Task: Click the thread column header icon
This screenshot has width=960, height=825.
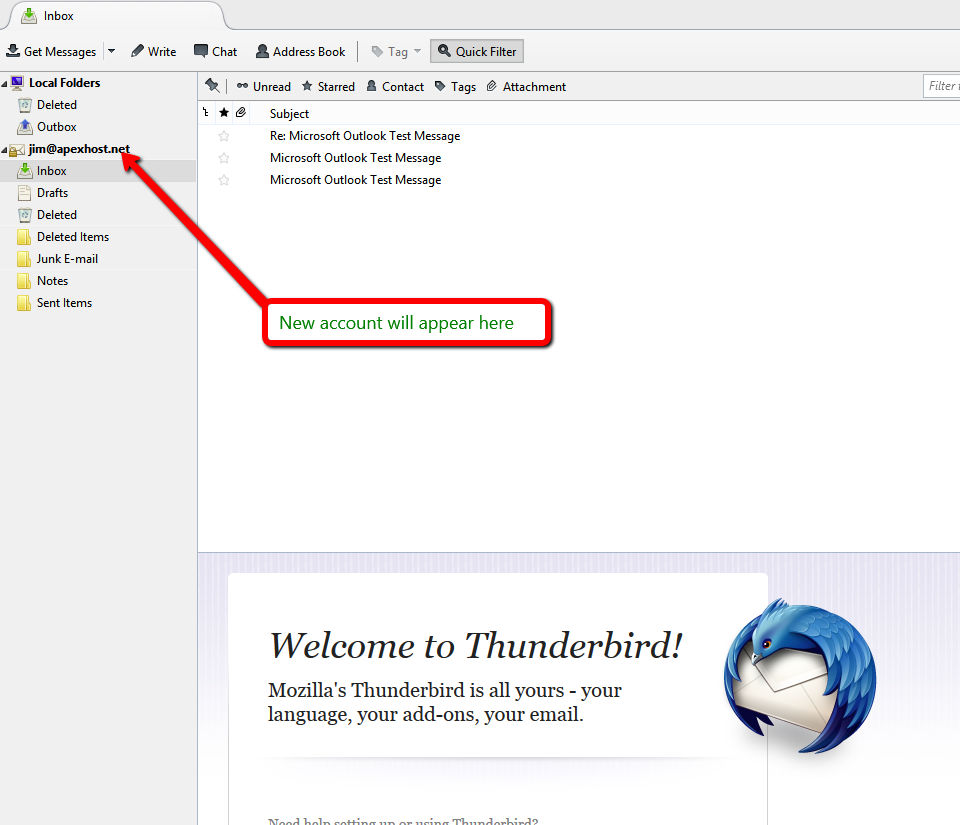Action: tap(206, 113)
